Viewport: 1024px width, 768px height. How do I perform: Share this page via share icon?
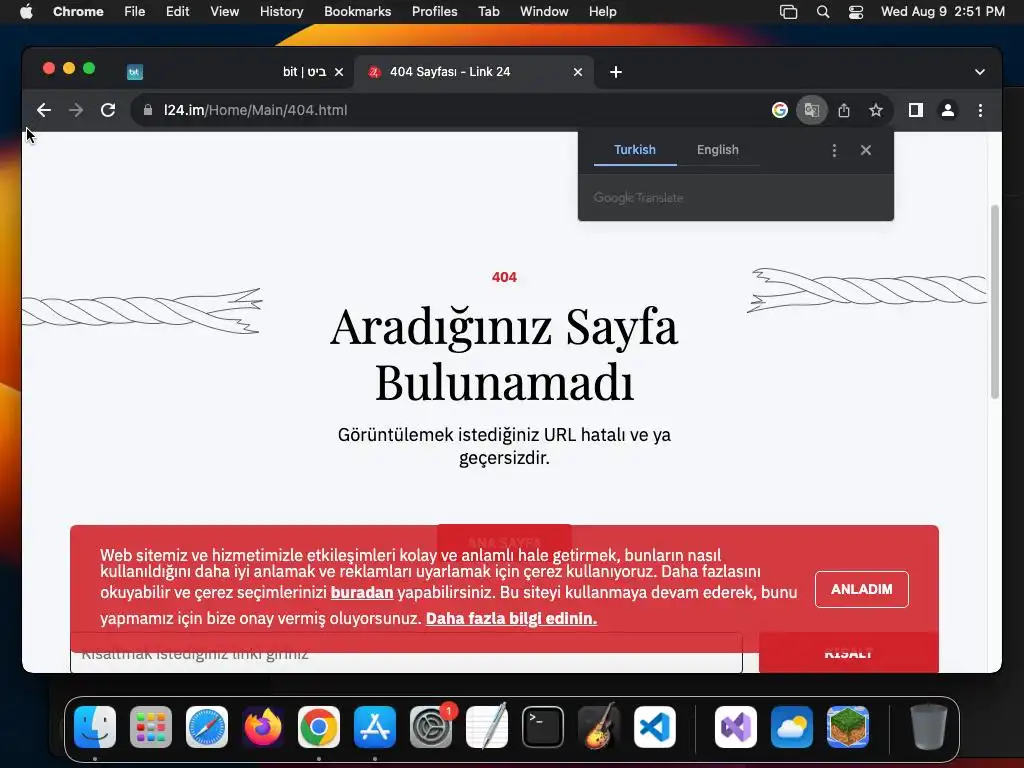point(844,110)
